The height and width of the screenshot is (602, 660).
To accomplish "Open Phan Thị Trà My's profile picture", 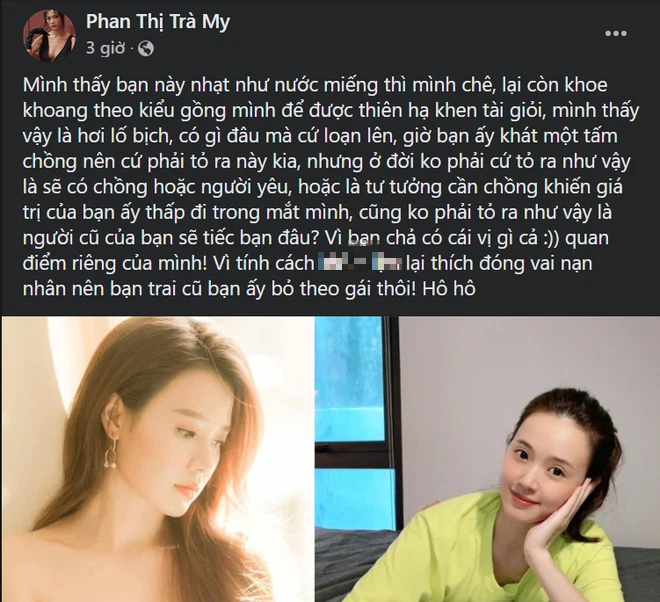I will point(49,36).
